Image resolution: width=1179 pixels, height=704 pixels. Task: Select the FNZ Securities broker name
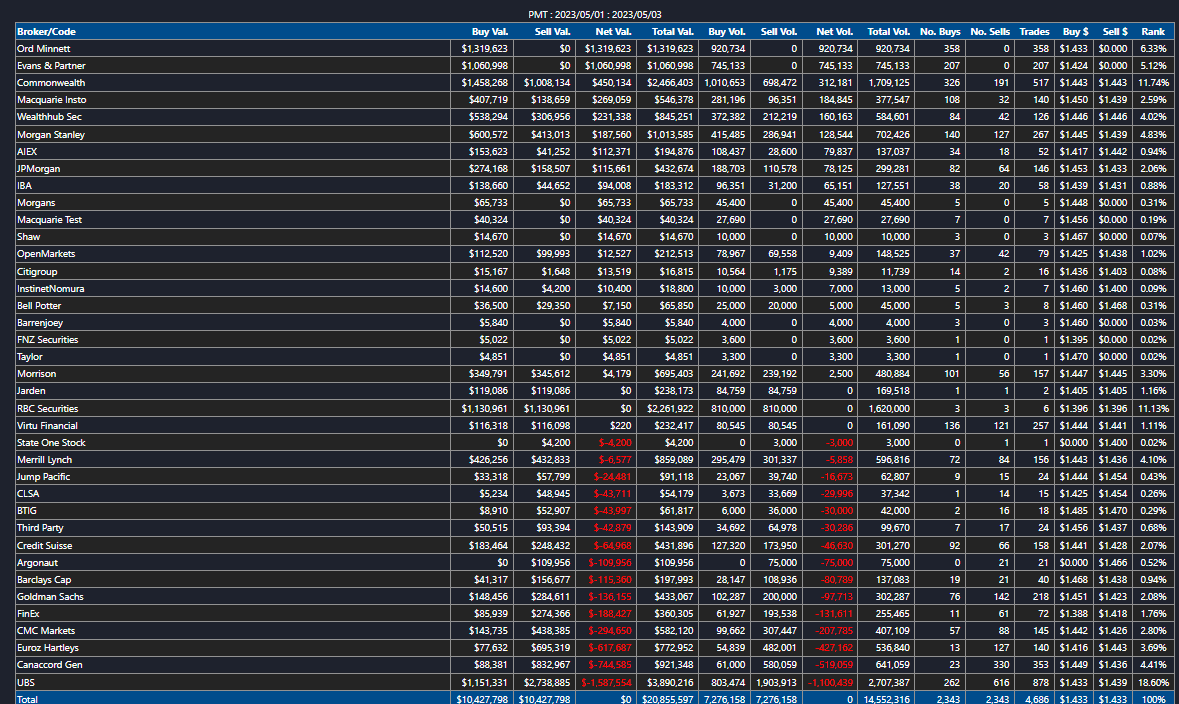click(47, 339)
